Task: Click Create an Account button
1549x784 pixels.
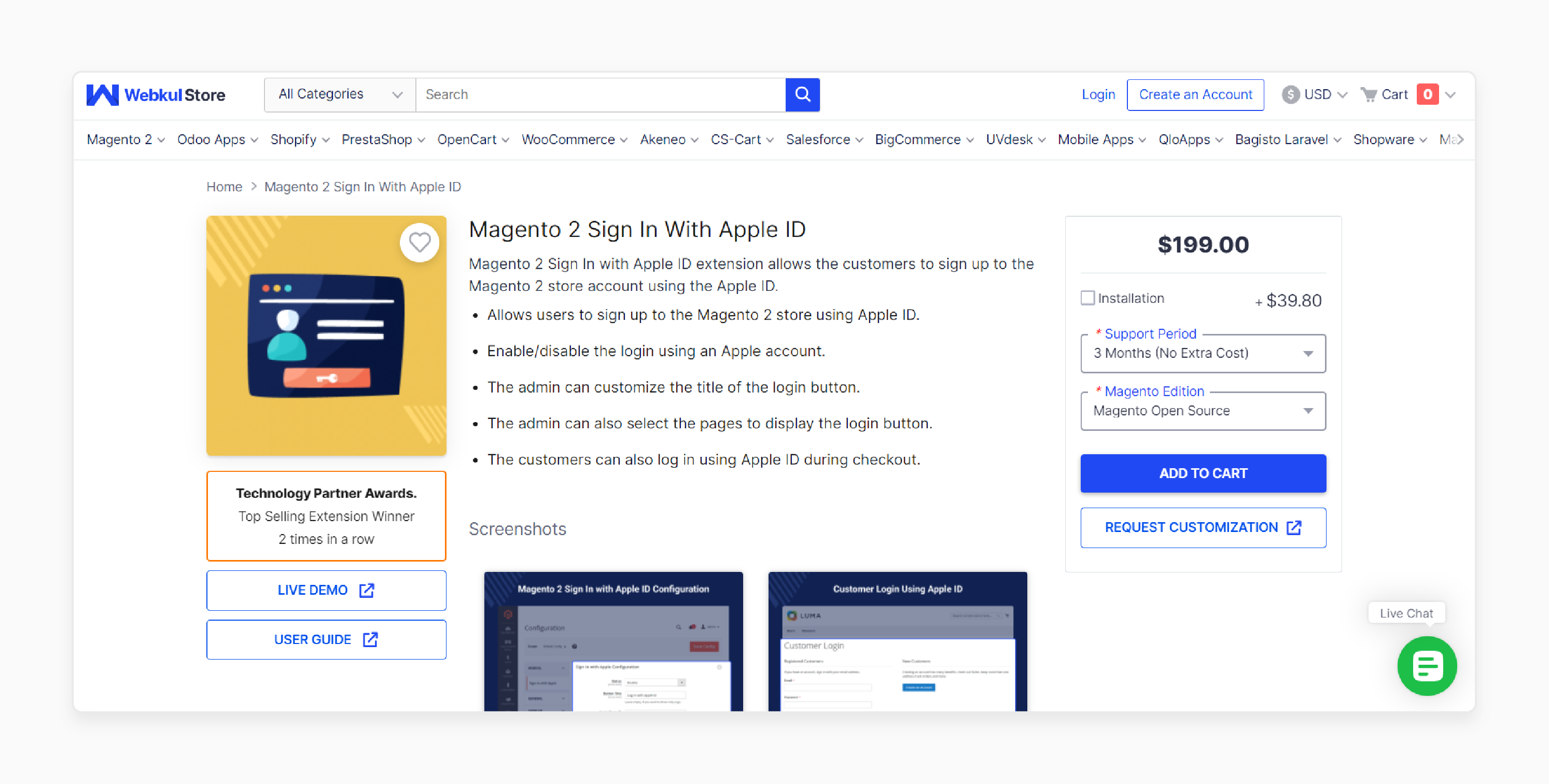Action: point(1195,94)
